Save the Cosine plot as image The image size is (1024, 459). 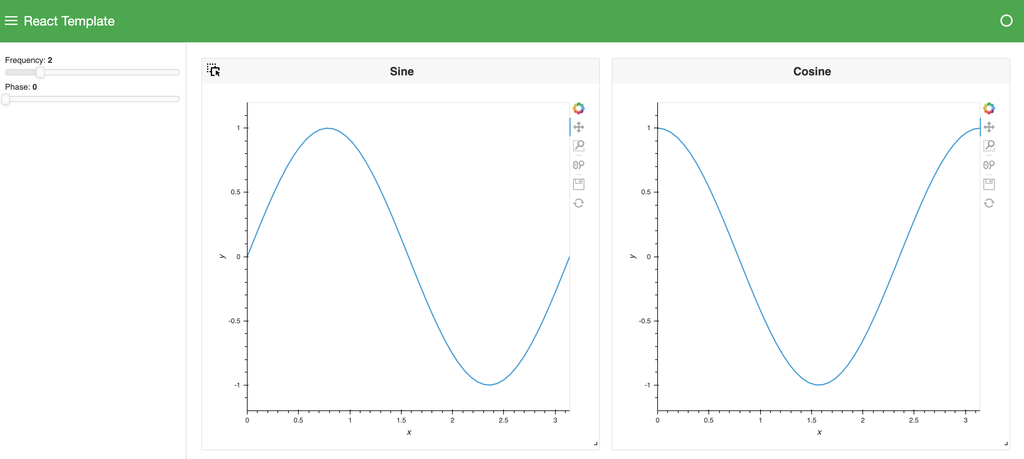[x=989, y=184]
